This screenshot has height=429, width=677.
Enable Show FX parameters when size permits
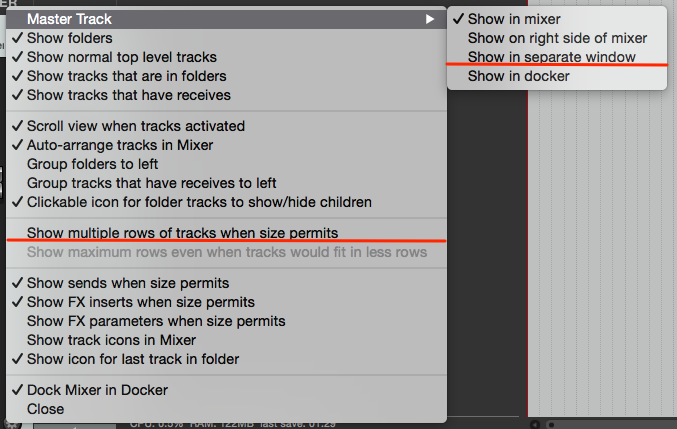click(x=156, y=321)
